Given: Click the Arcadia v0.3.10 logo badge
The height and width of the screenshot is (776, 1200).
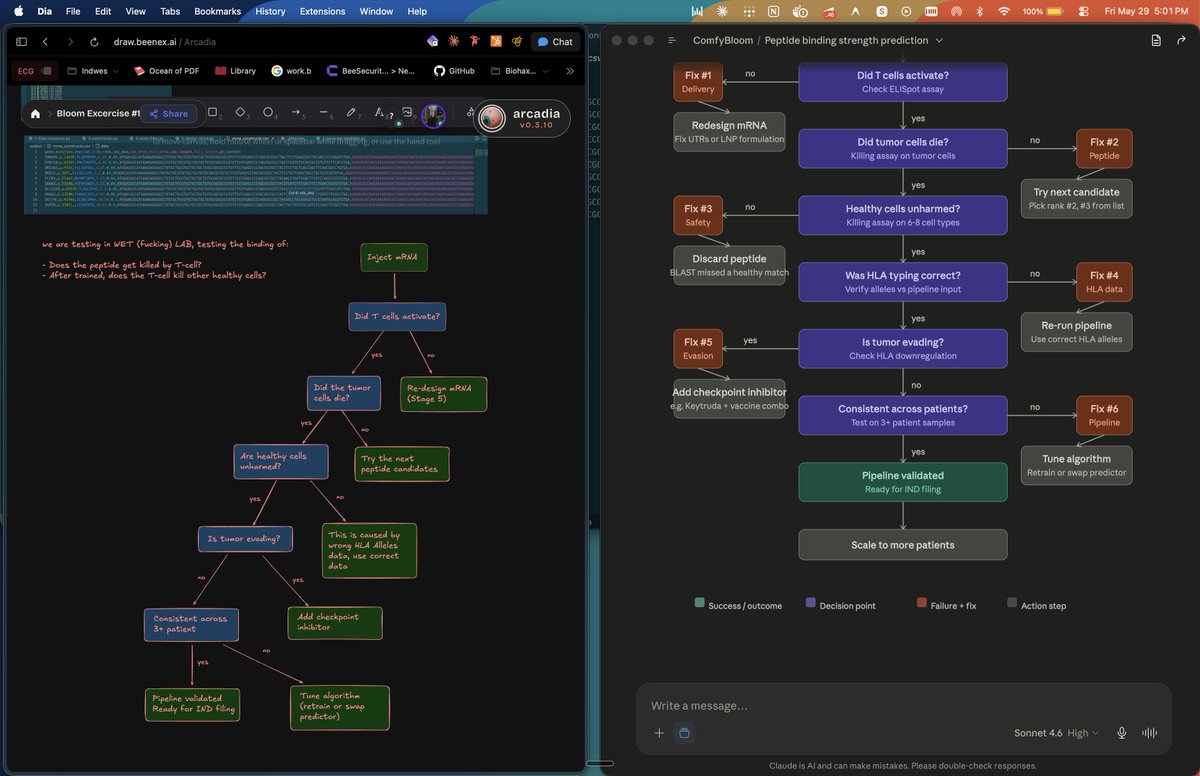Looking at the screenshot, I should pyautogui.click(x=523, y=118).
